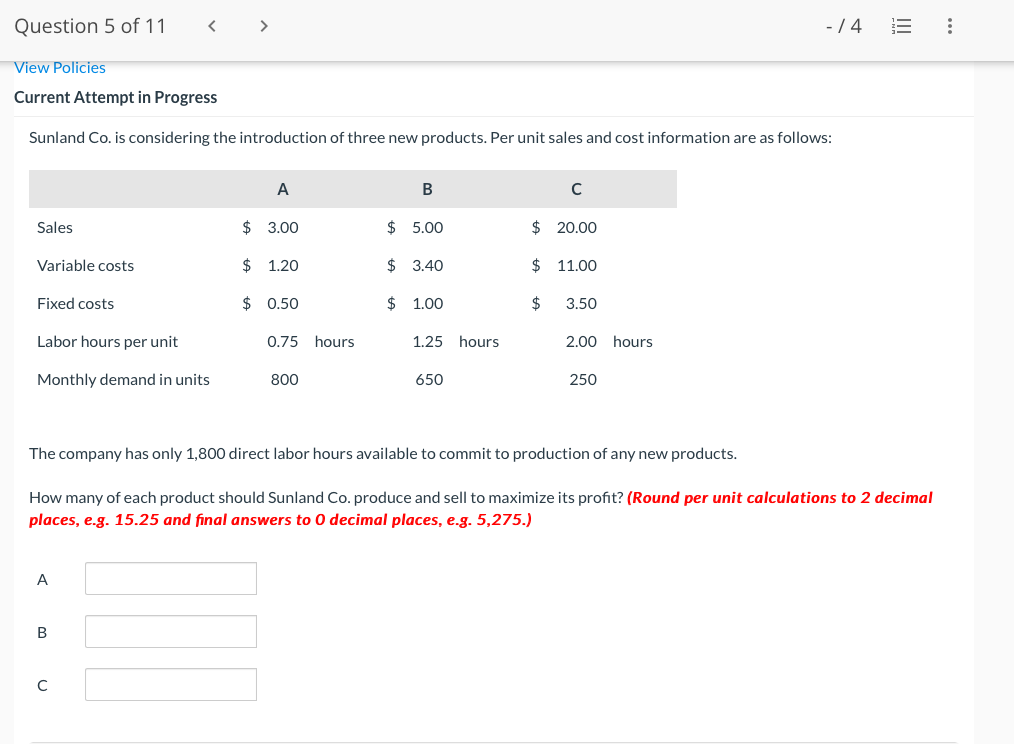The width and height of the screenshot is (1014, 744).
Task: Open additional options with the vertical dots
Action: click(x=948, y=27)
